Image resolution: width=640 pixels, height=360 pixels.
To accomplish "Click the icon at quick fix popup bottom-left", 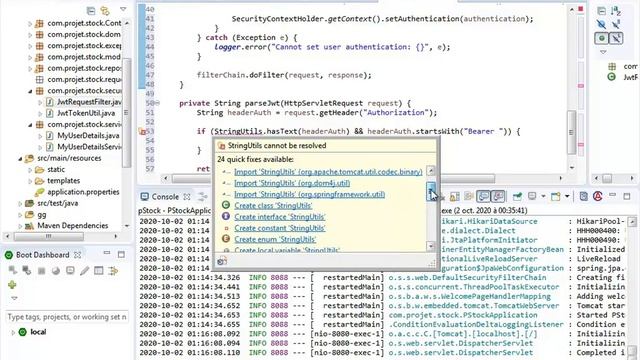I will tap(222, 261).
